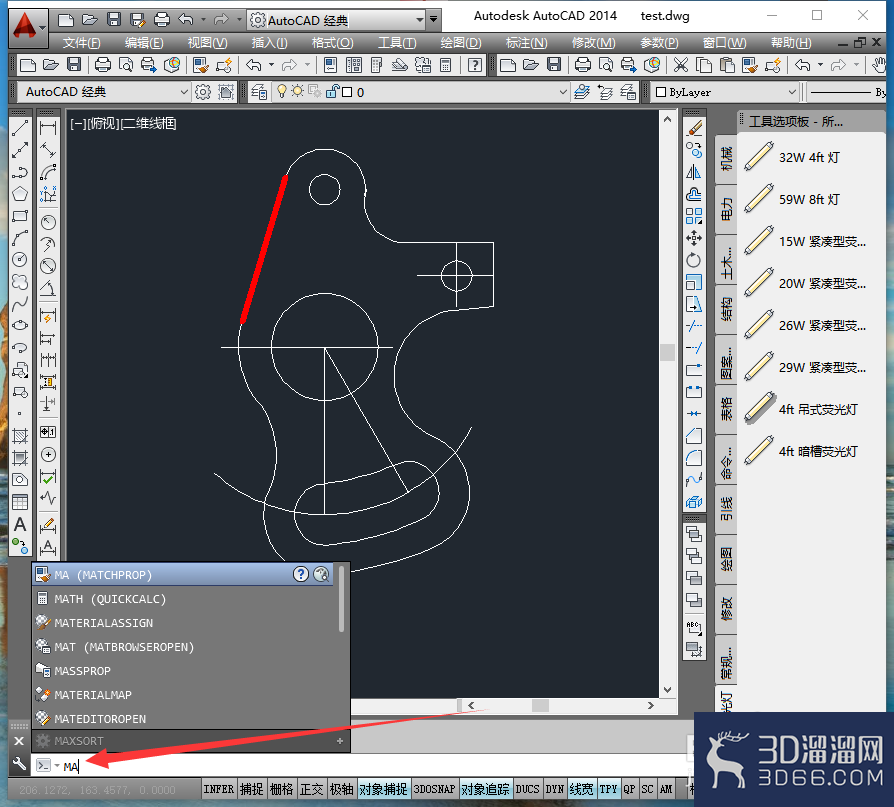This screenshot has height=807, width=894.
Task: Toggle 正交 ortho mode in status bar
Action: [311, 789]
